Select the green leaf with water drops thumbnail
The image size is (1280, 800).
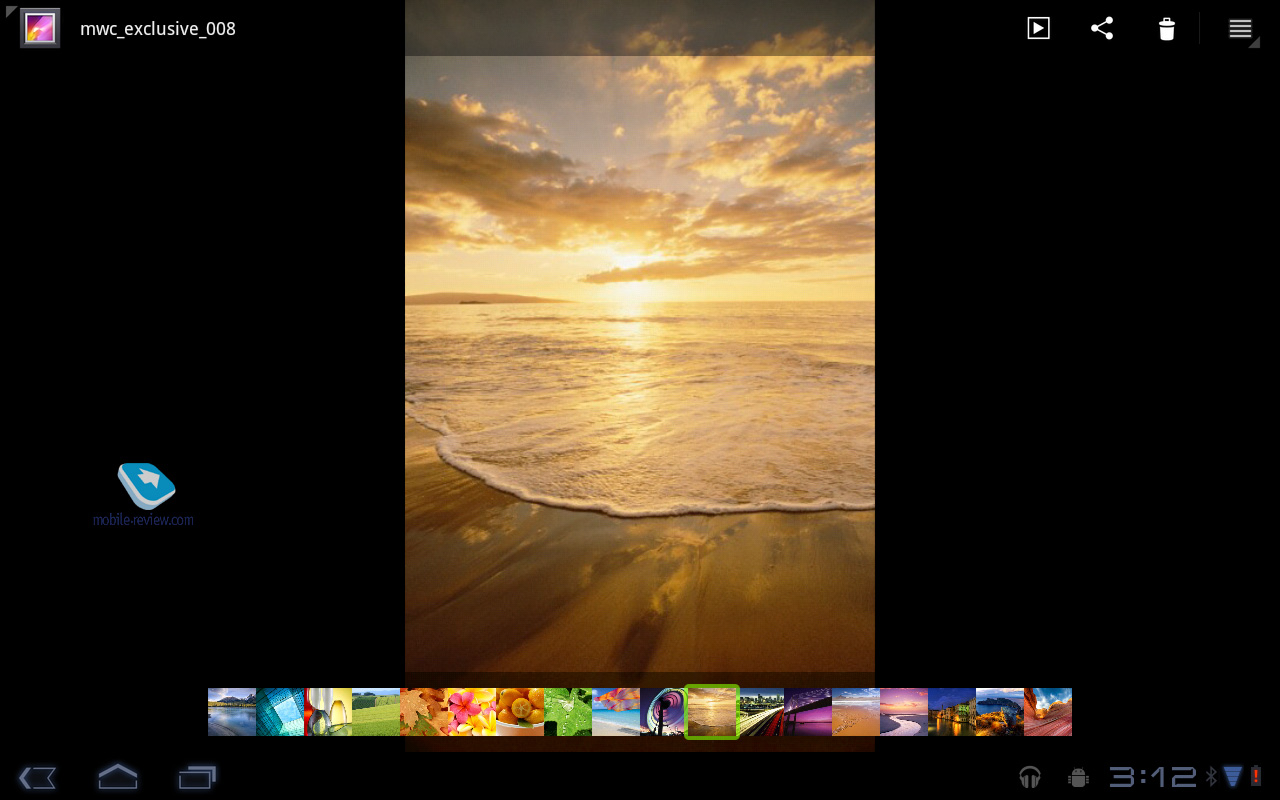pyautogui.click(x=568, y=712)
